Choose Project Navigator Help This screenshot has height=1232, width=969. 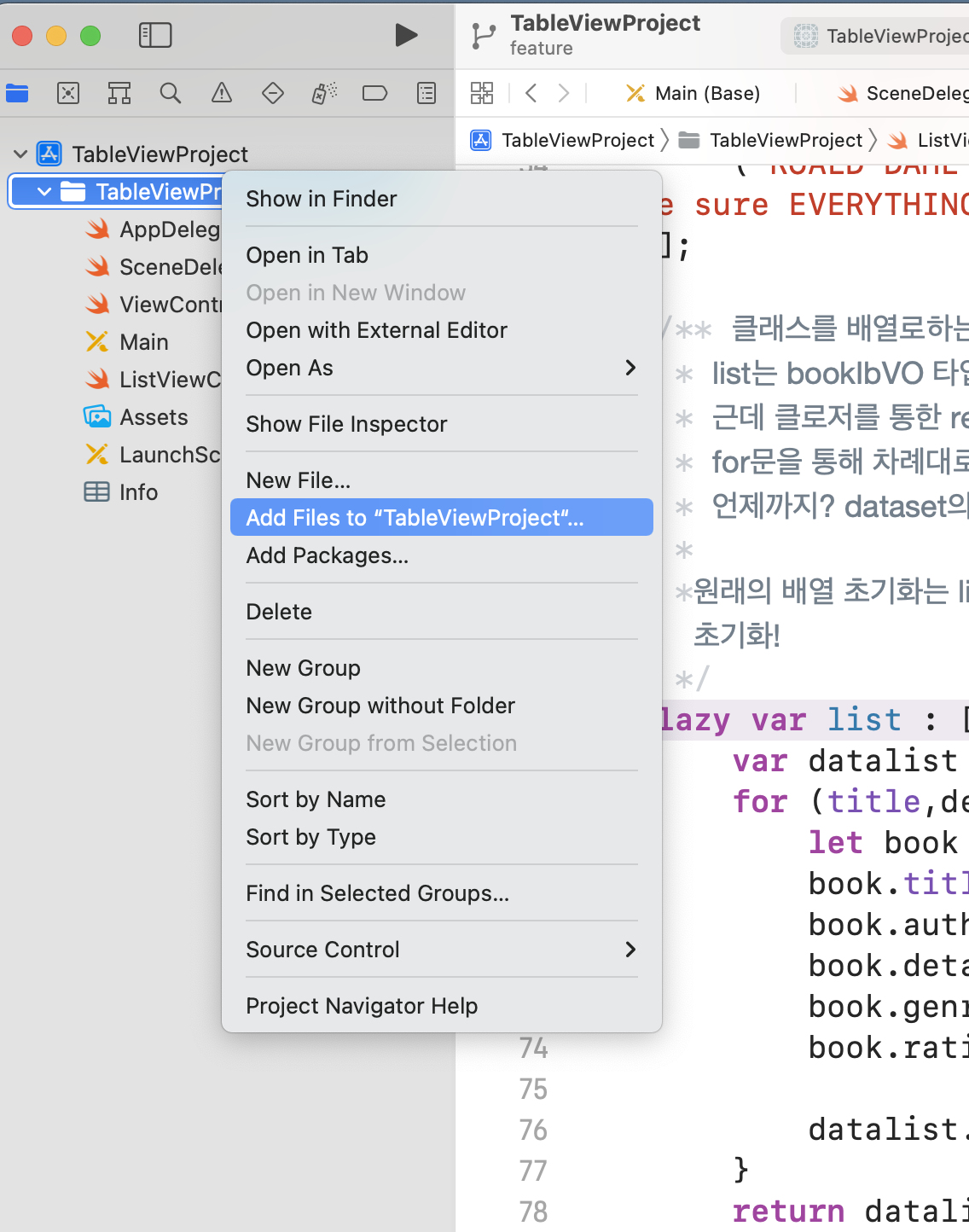442,1006
